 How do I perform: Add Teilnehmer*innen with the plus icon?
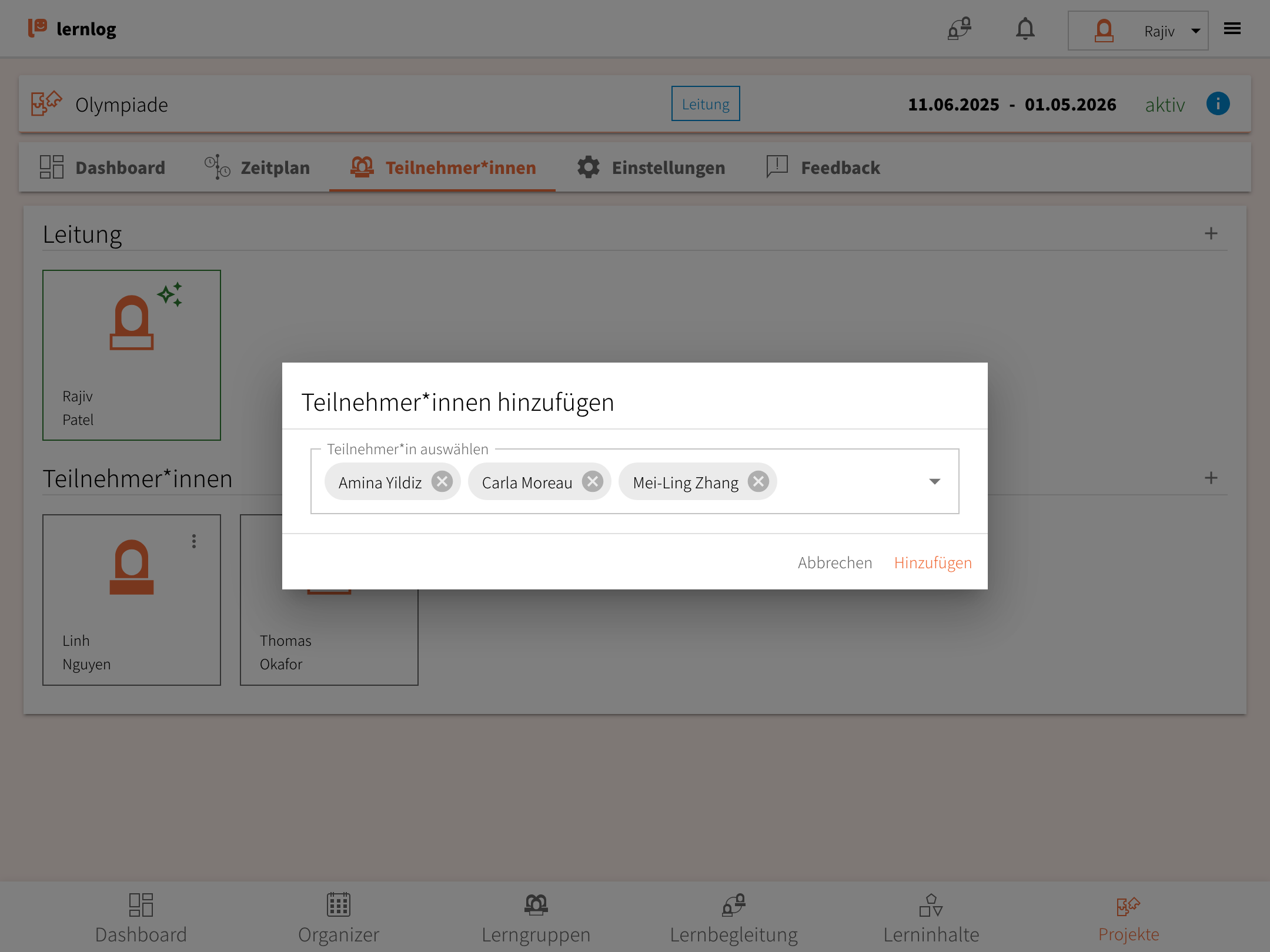point(1211,478)
